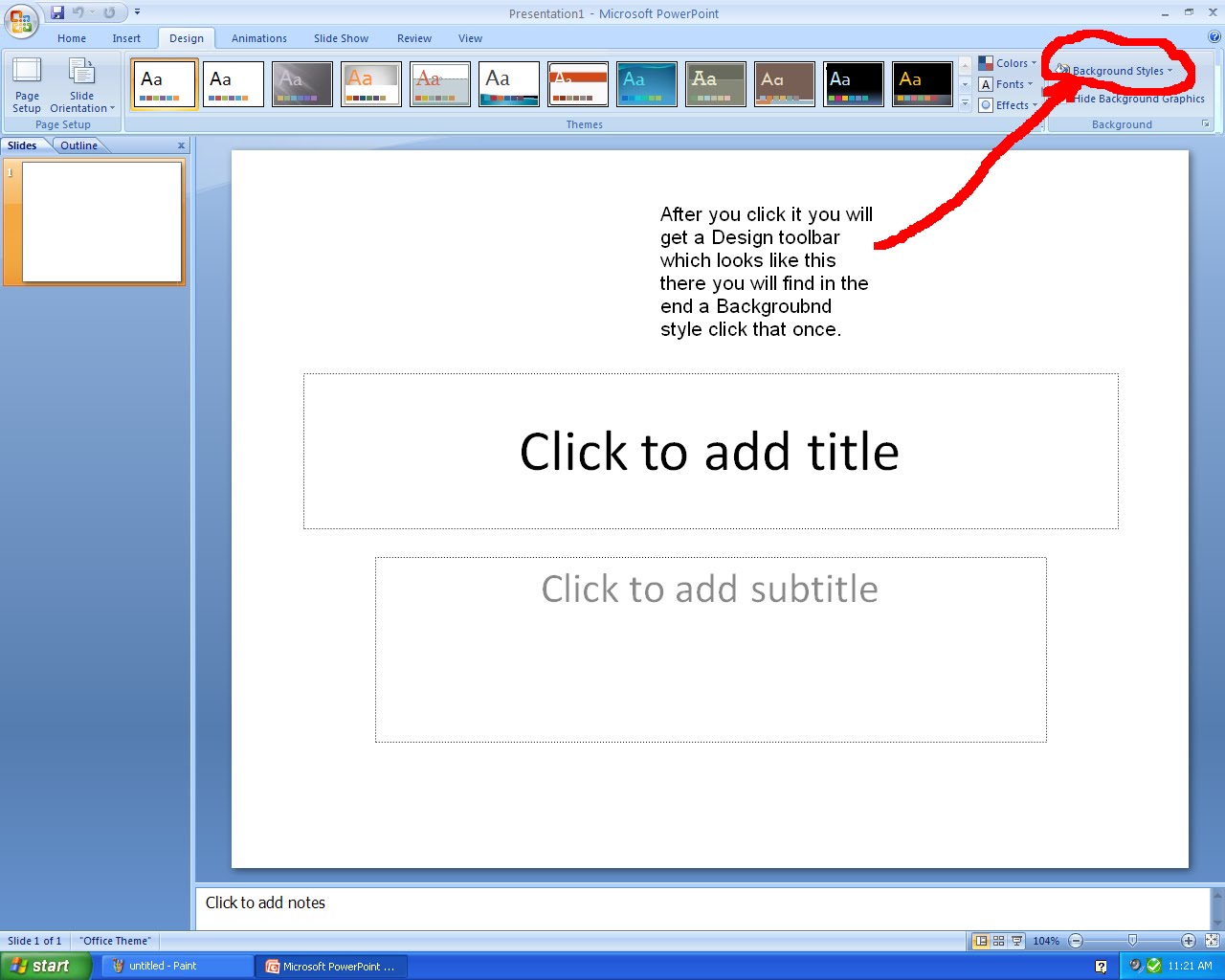Show next row of themes
This screenshot has height=980, width=1225.
coord(965,84)
